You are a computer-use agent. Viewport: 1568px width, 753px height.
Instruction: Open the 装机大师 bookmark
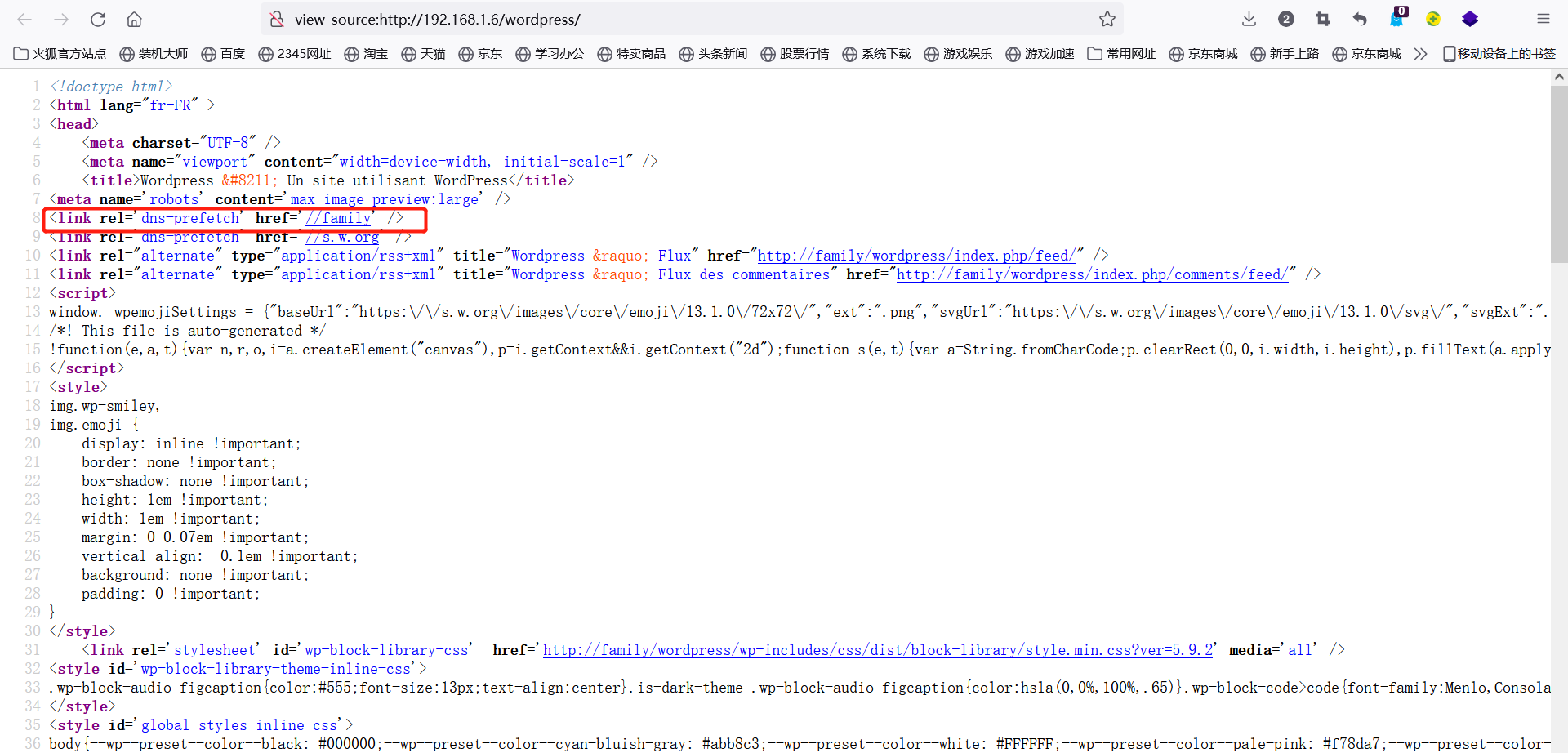point(154,54)
